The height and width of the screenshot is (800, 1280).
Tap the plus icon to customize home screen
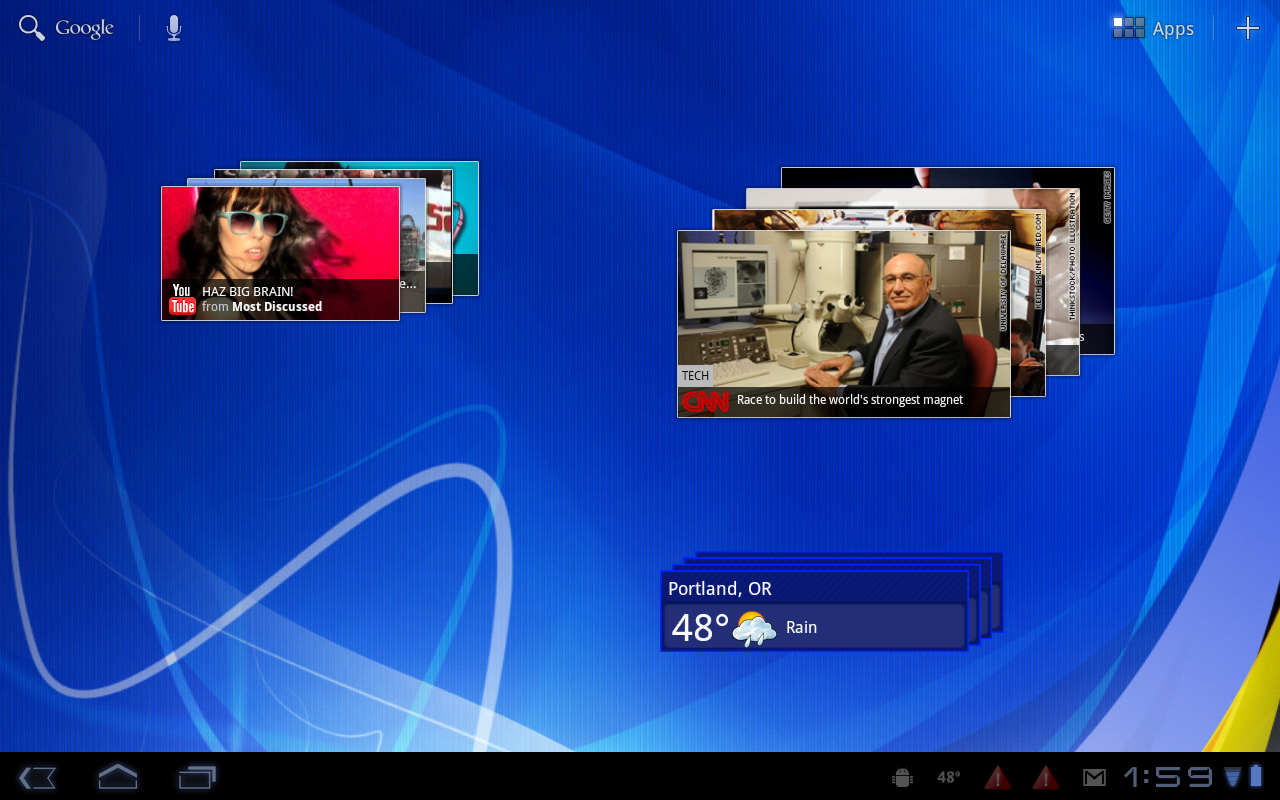(x=1247, y=28)
